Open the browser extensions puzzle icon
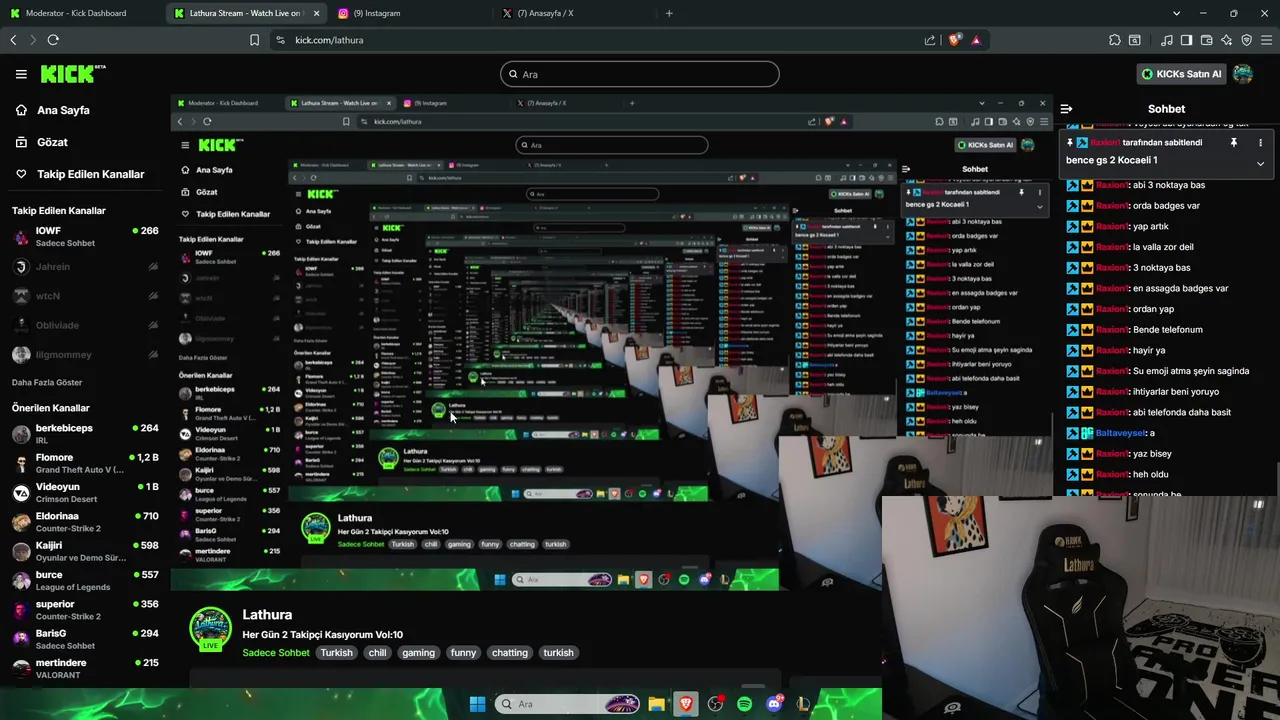Screen dimensions: 1280x720 [1115, 40]
